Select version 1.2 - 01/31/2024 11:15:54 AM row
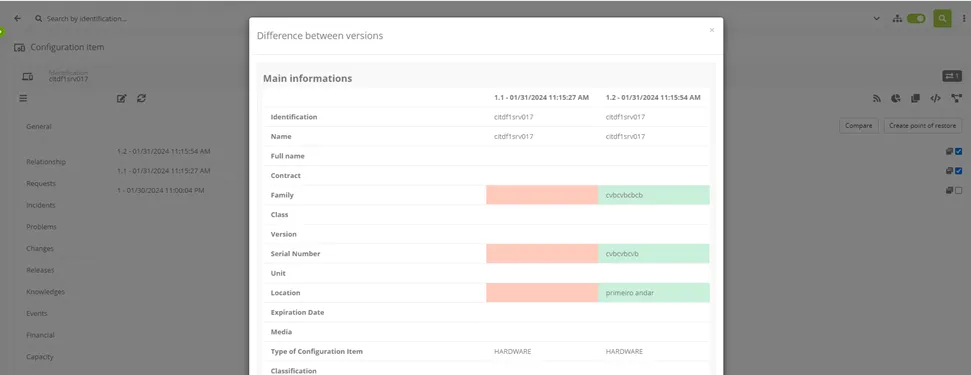This screenshot has width=971, height=375. (x=163, y=151)
